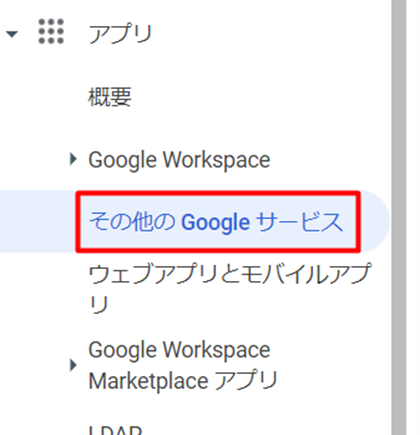This screenshot has height=435, width=420.
Task: Open the 概要 page
Action: (x=110, y=97)
